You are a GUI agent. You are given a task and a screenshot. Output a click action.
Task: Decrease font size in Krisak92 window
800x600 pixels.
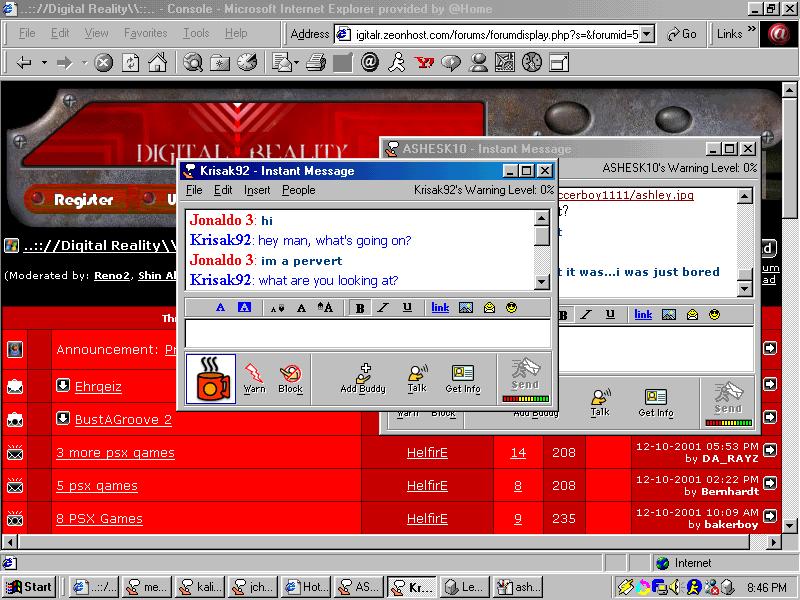coord(277,308)
